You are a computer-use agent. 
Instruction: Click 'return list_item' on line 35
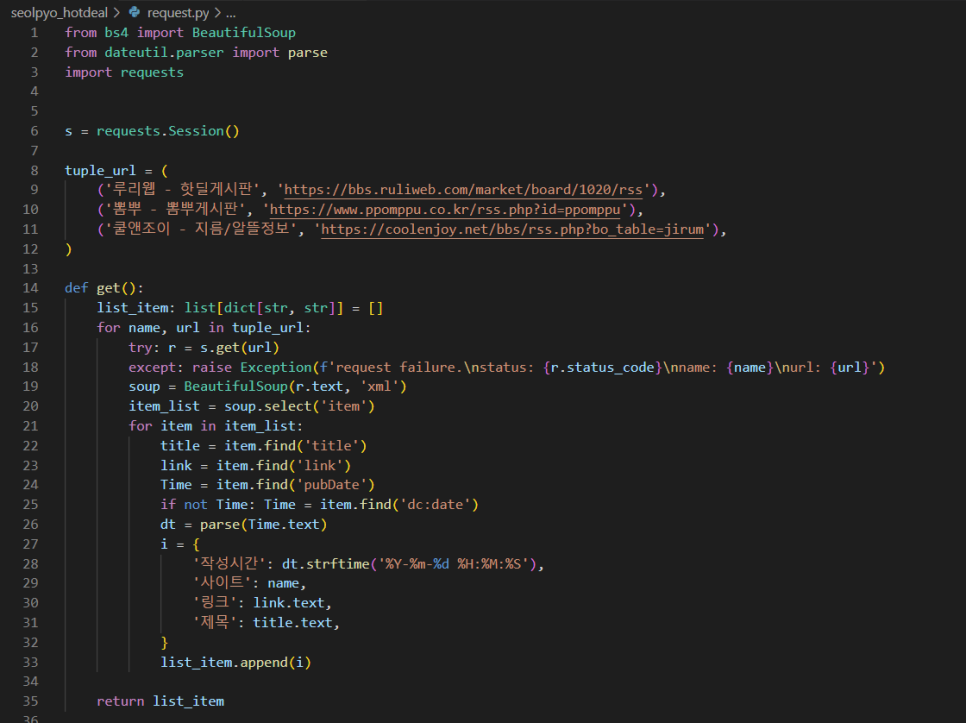(160, 701)
